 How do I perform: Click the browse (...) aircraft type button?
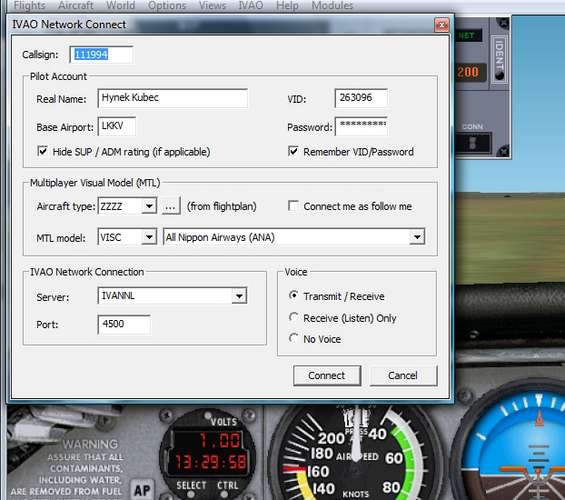171,206
